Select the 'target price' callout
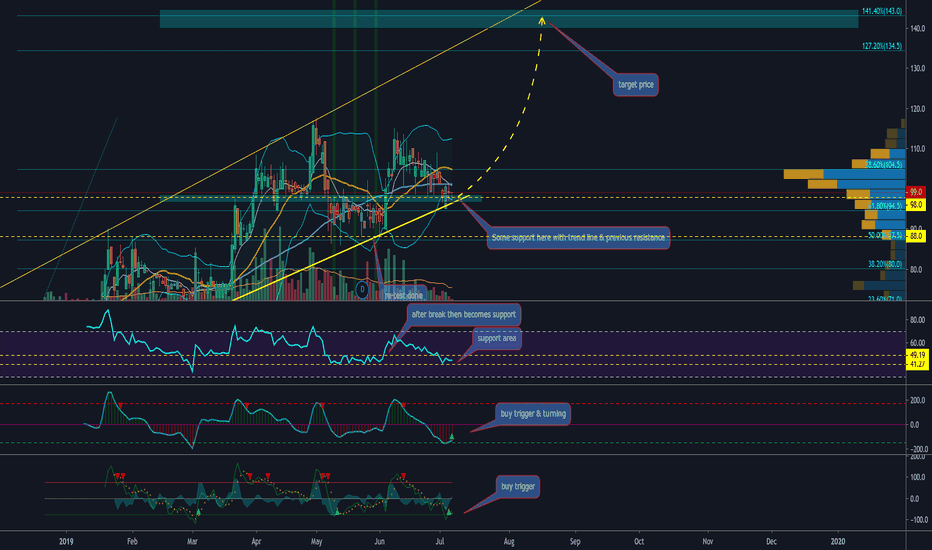The image size is (932, 550). tap(635, 84)
